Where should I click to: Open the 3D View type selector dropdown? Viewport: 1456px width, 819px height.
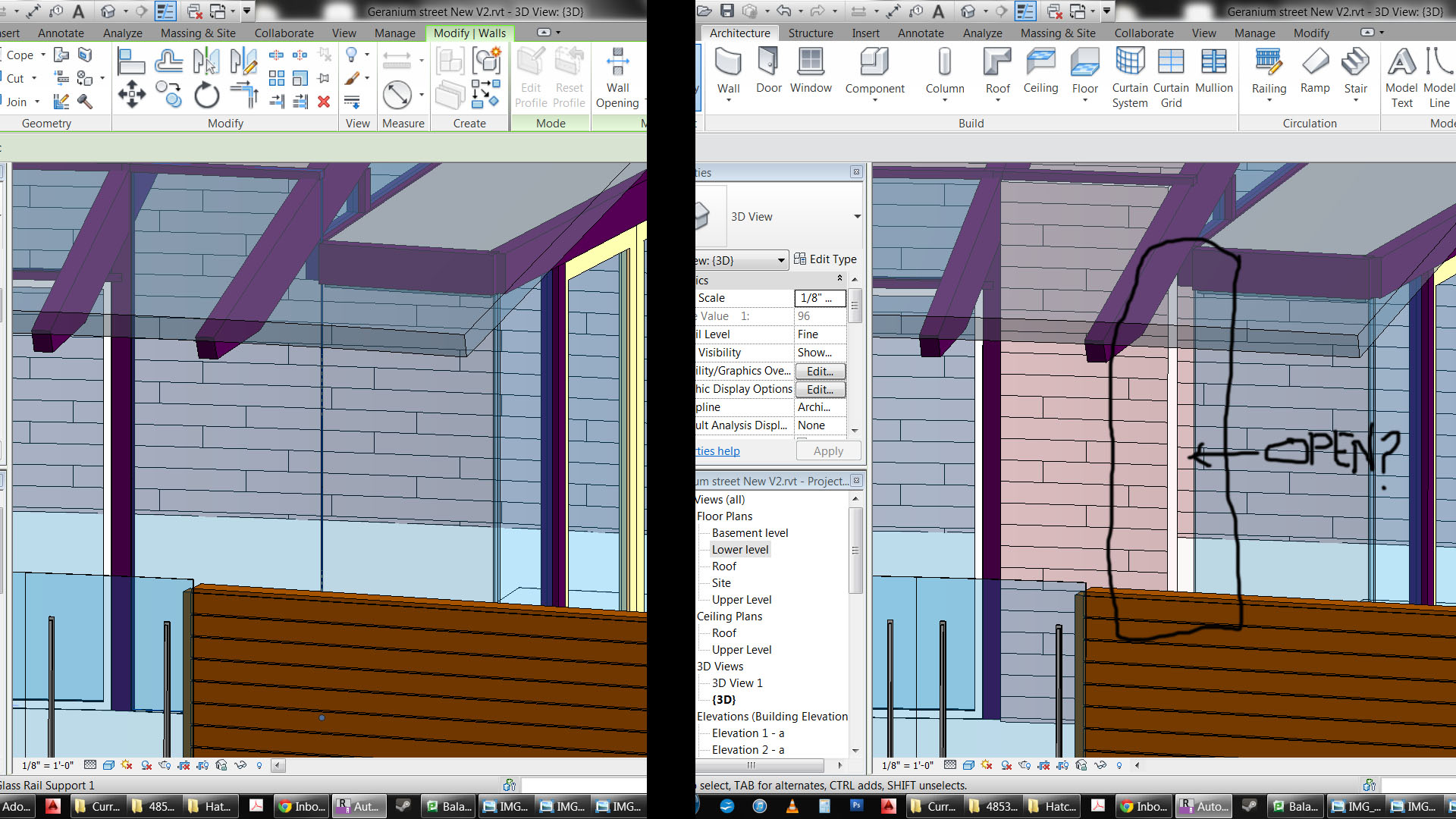click(857, 217)
